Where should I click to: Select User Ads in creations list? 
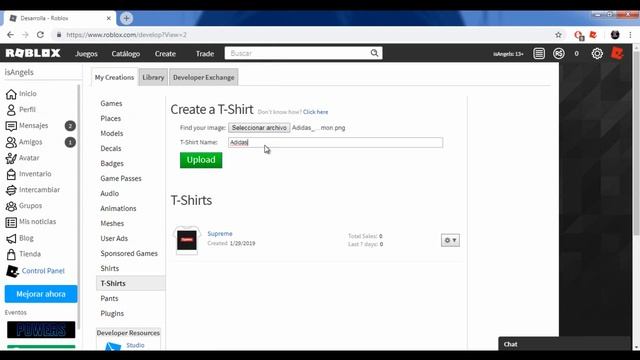(x=114, y=238)
